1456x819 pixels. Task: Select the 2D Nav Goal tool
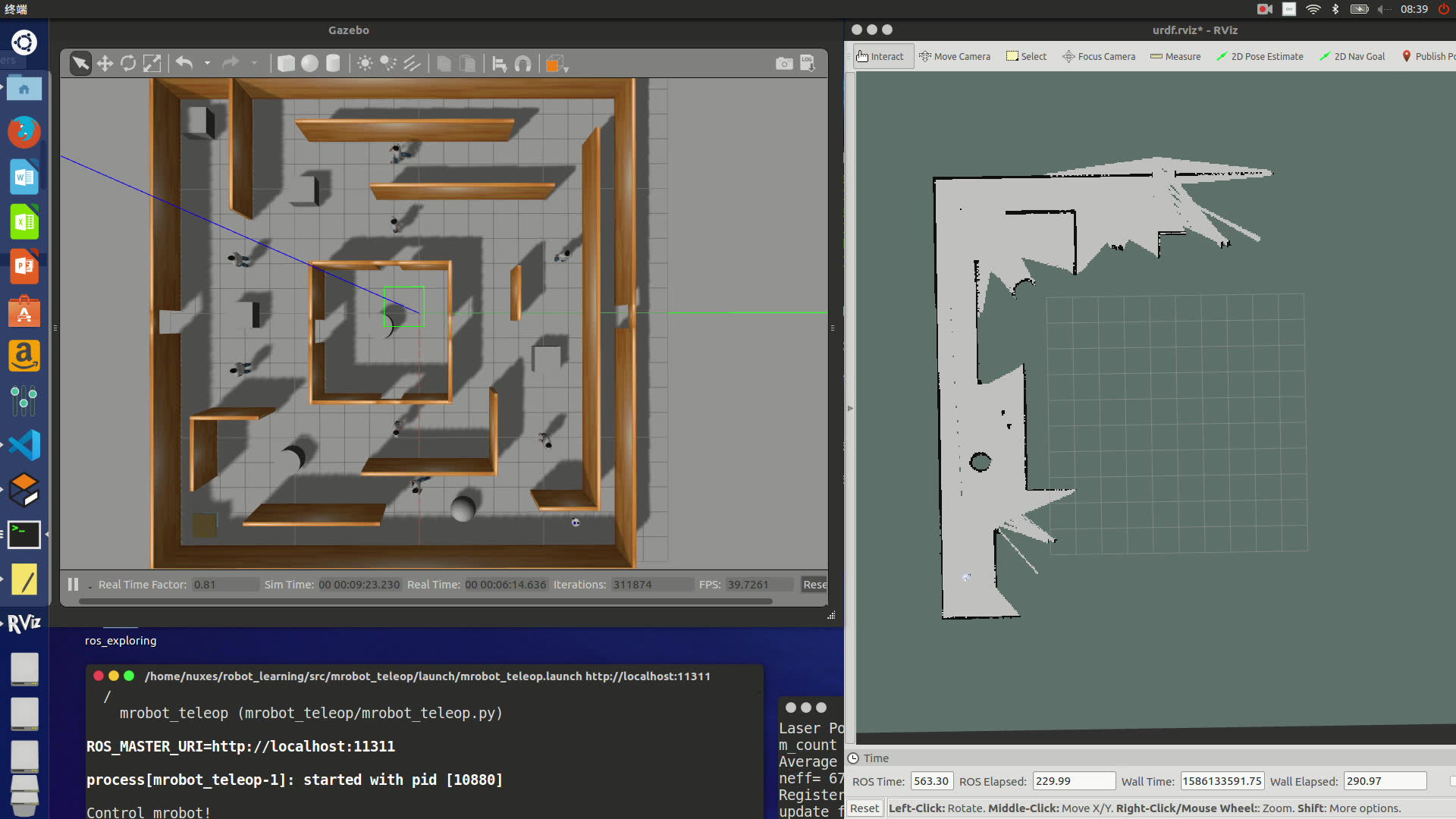1352,56
